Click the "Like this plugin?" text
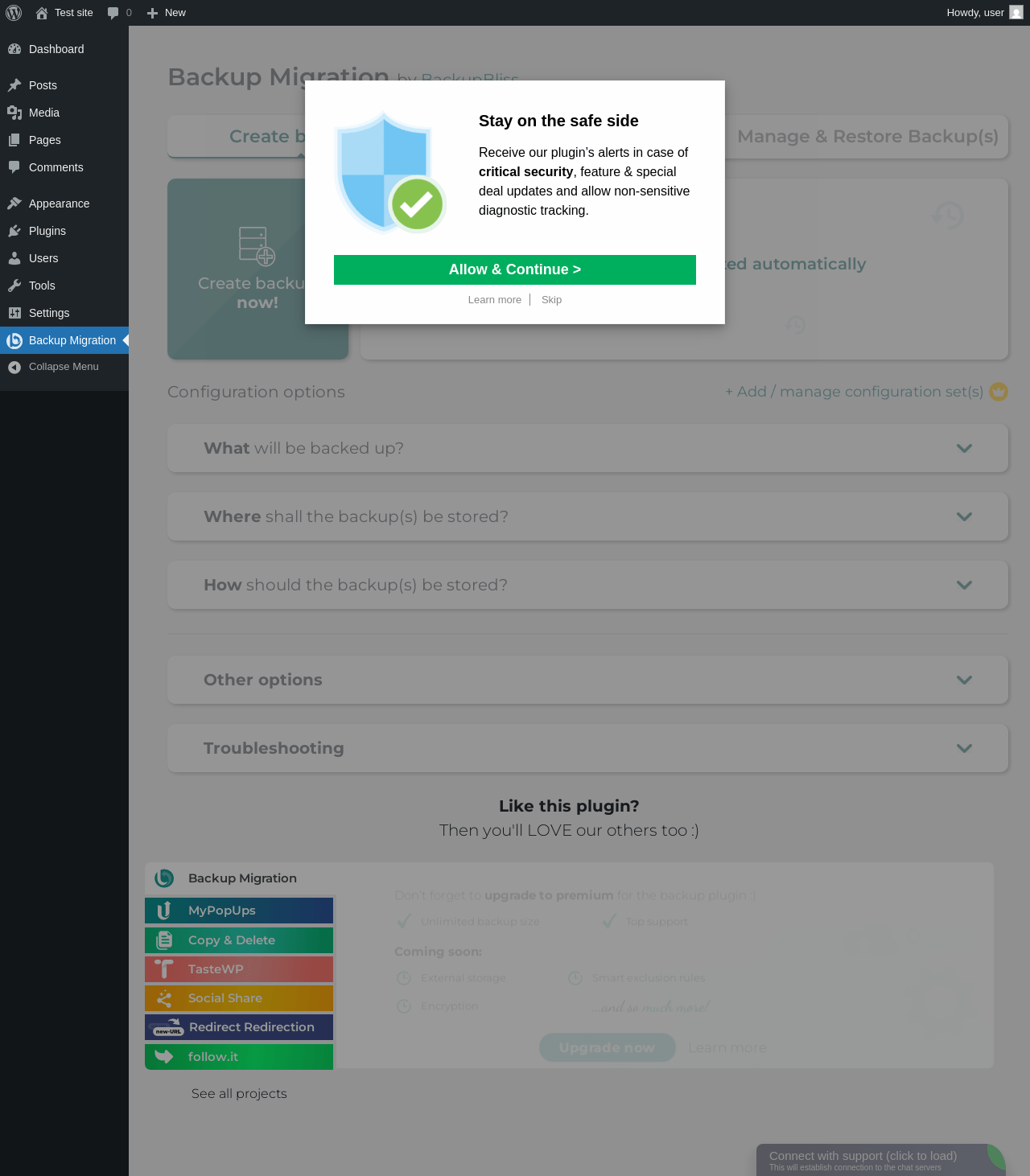 [569, 806]
